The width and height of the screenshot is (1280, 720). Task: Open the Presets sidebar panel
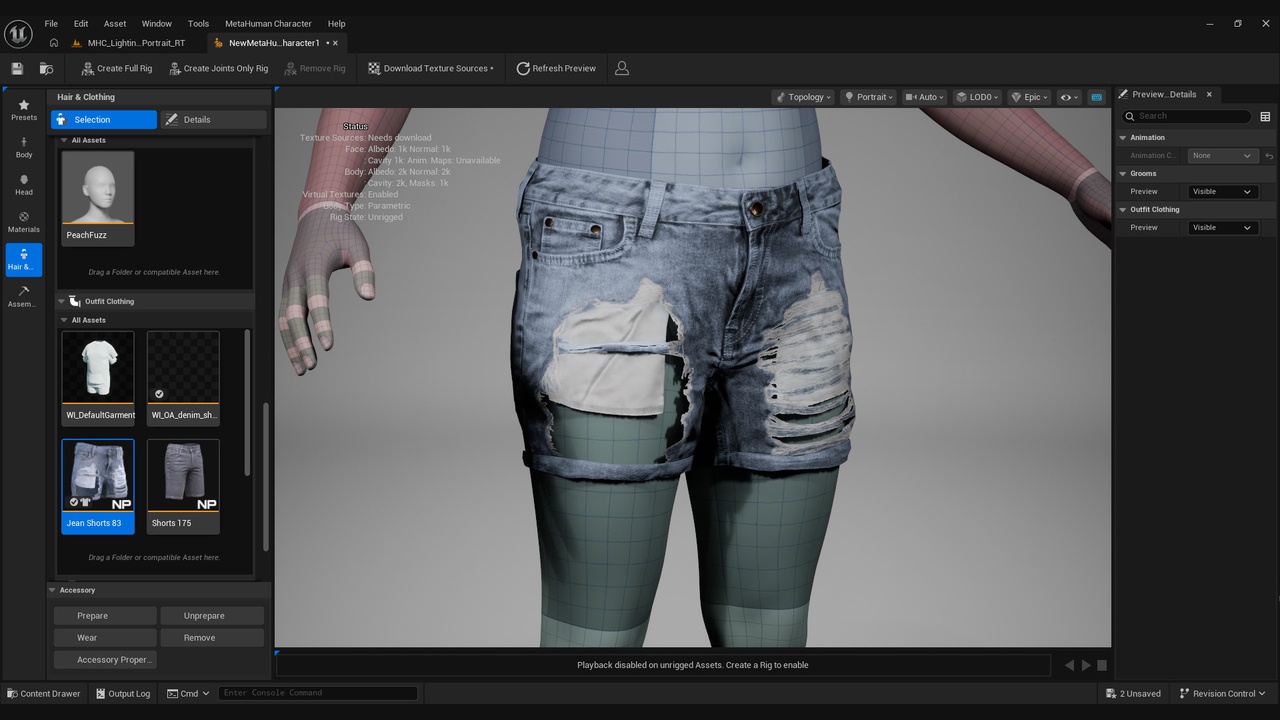tap(24, 110)
